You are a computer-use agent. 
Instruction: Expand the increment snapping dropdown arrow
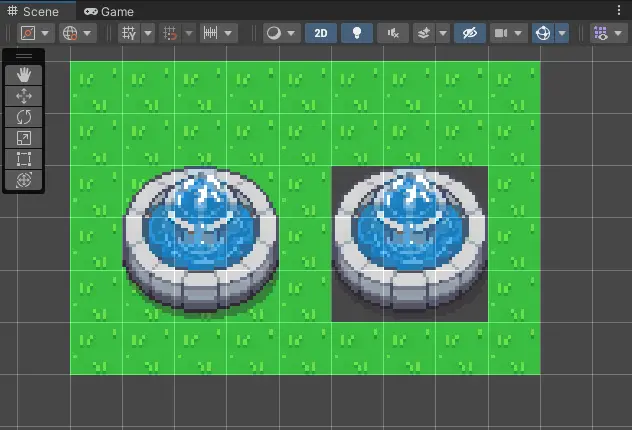coord(228,33)
